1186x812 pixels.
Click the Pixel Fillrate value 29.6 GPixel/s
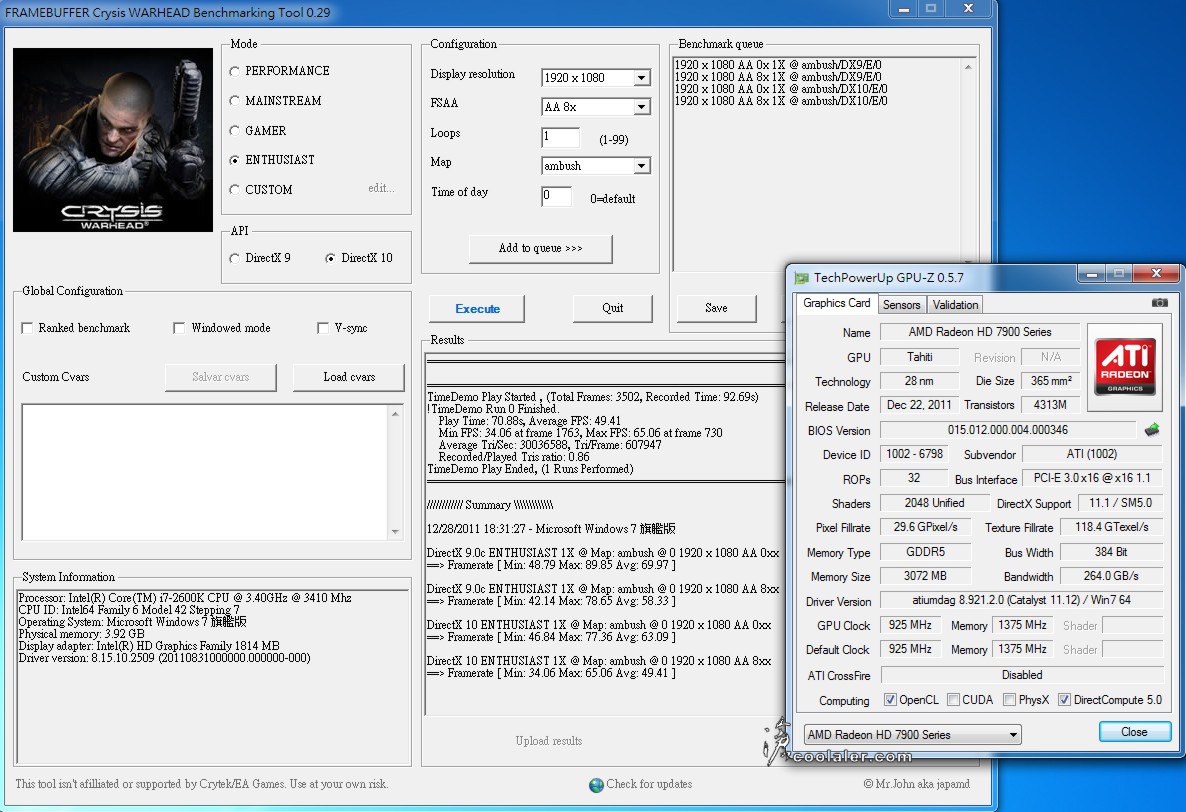[x=926, y=527]
